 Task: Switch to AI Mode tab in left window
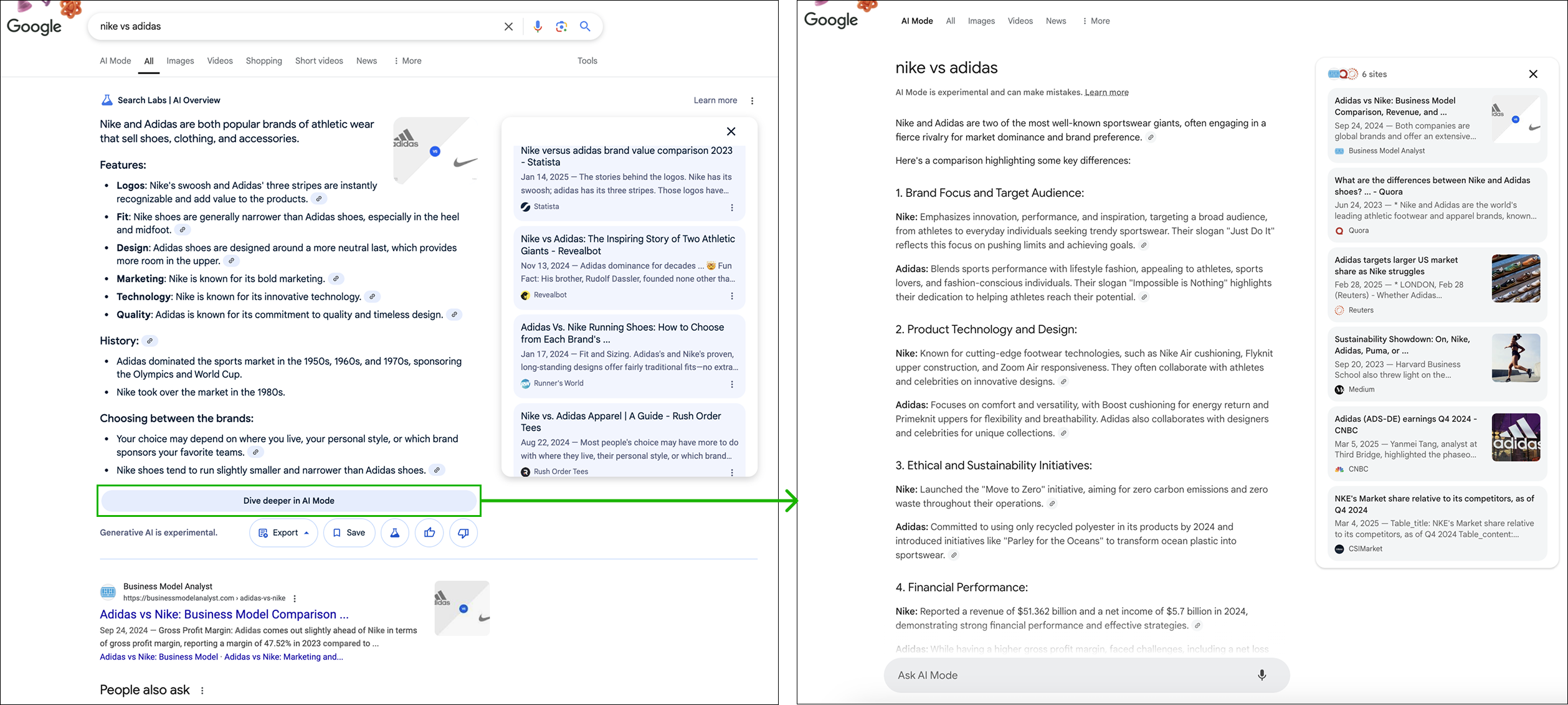pyautogui.click(x=115, y=60)
